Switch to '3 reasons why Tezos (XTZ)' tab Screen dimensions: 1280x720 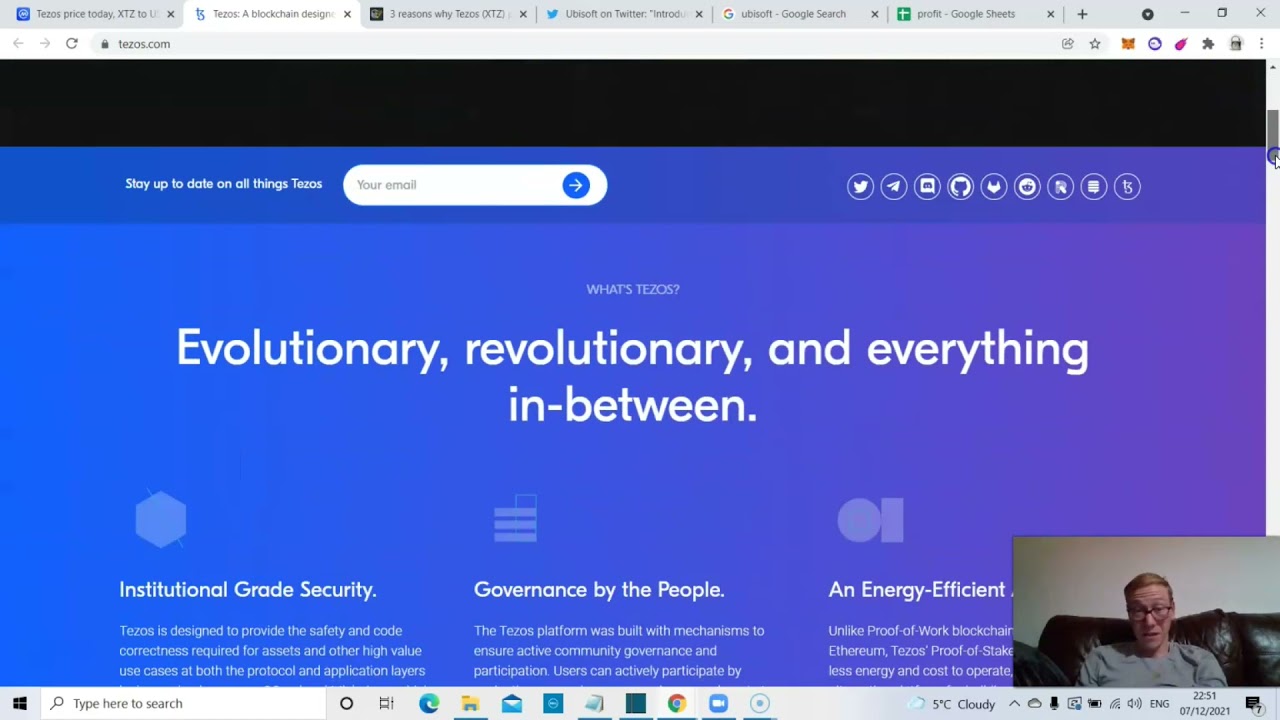449,14
